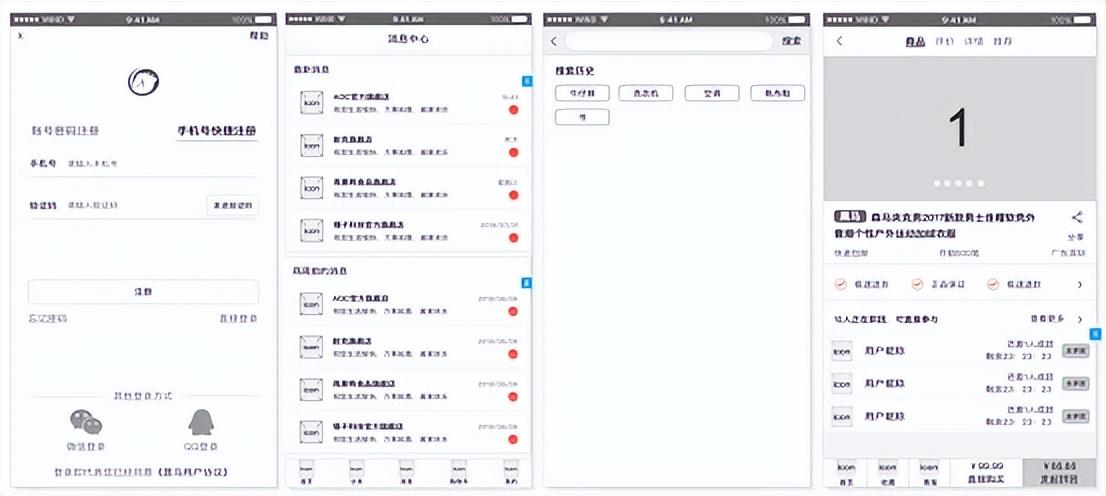
Task: Choose the WeChat login icon
Action: click(x=85, y=422)
